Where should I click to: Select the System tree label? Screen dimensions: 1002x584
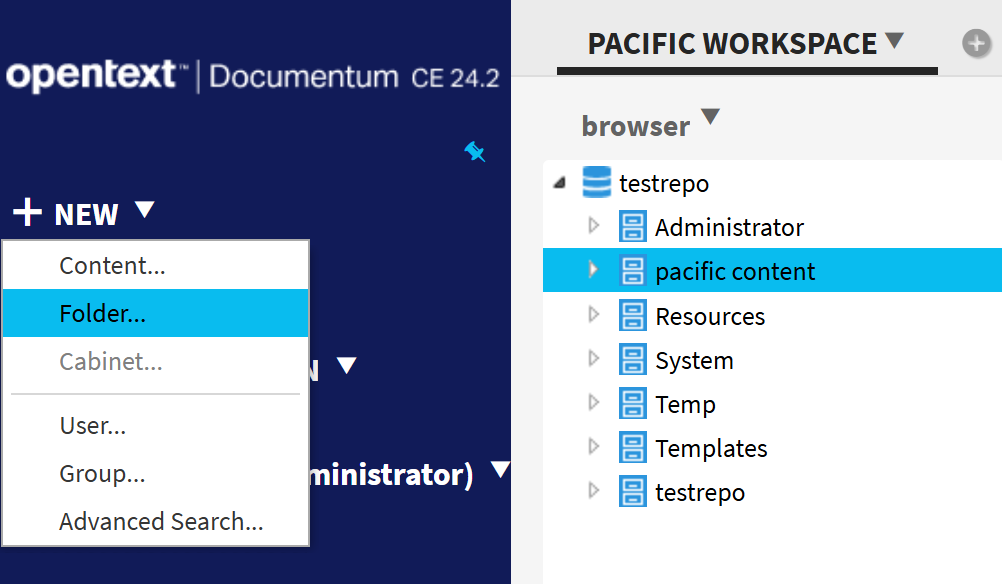[x=694, y=361]
